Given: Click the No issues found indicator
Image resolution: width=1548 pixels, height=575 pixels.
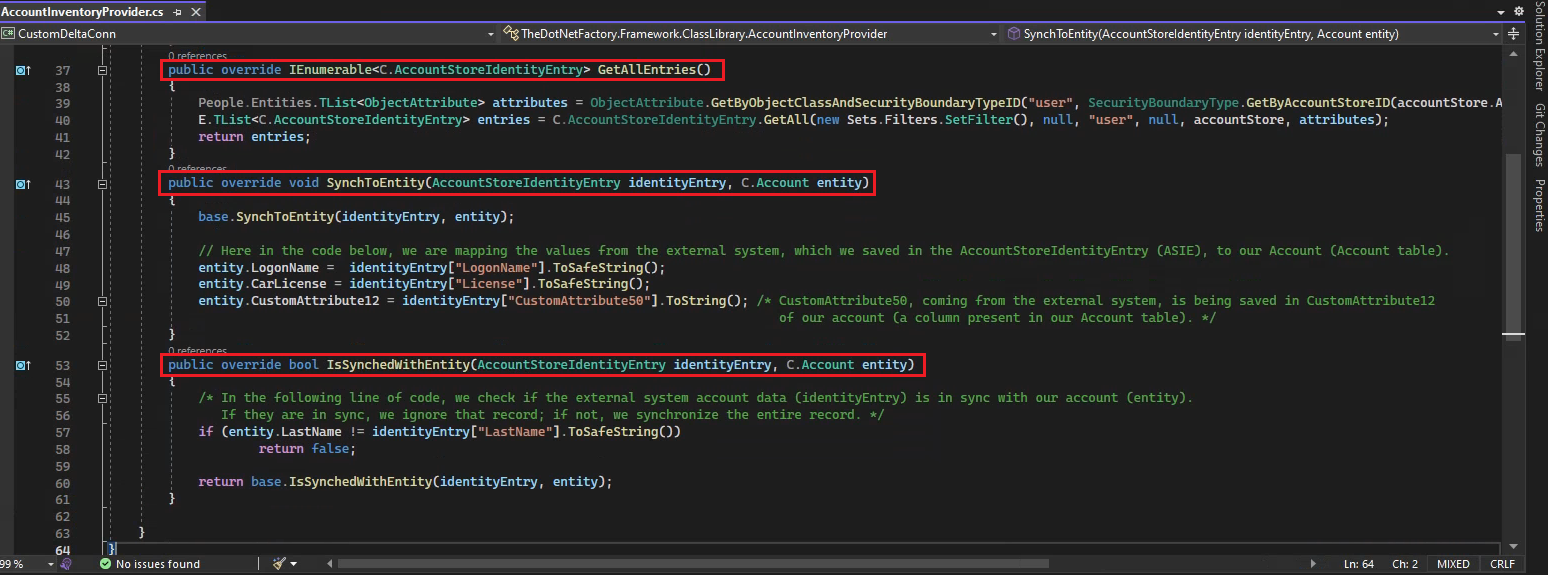Looking at the screenshot, I should coord(149,564).
